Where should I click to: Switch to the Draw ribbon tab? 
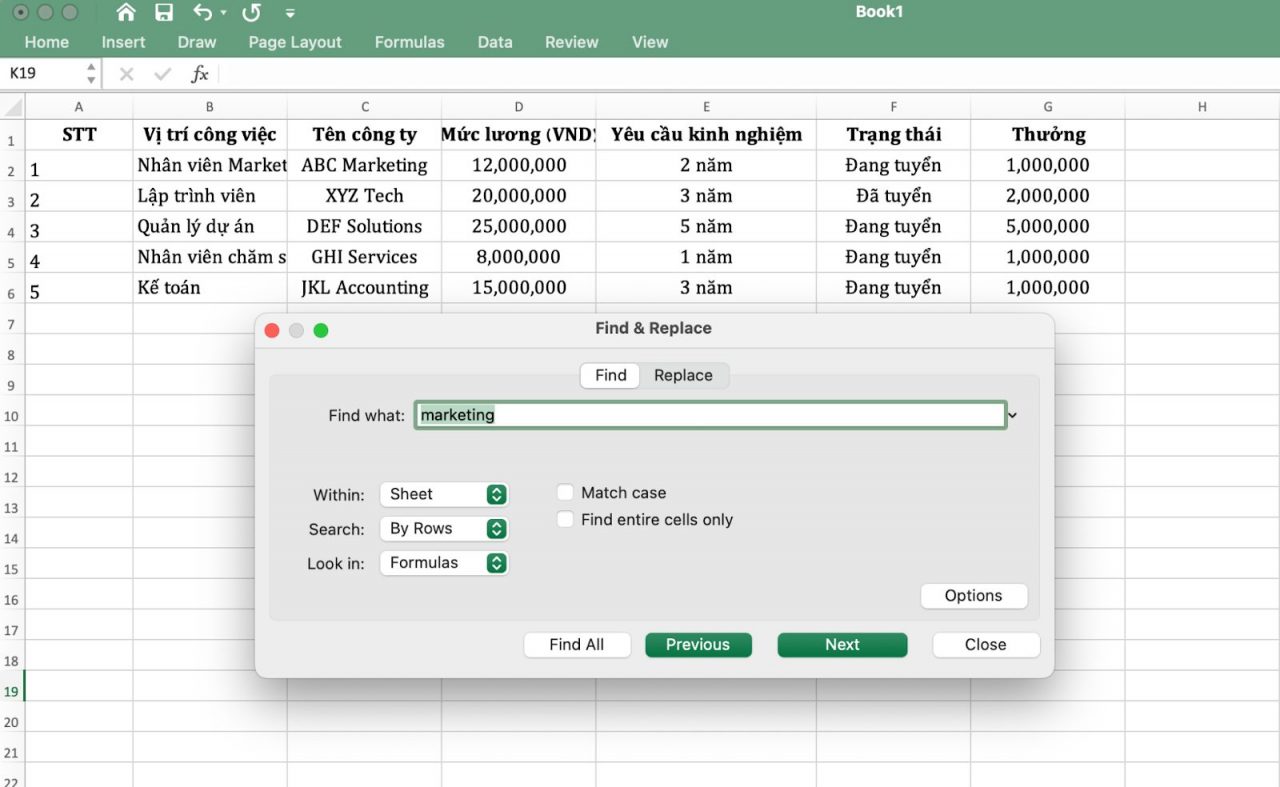pos(197,42)
